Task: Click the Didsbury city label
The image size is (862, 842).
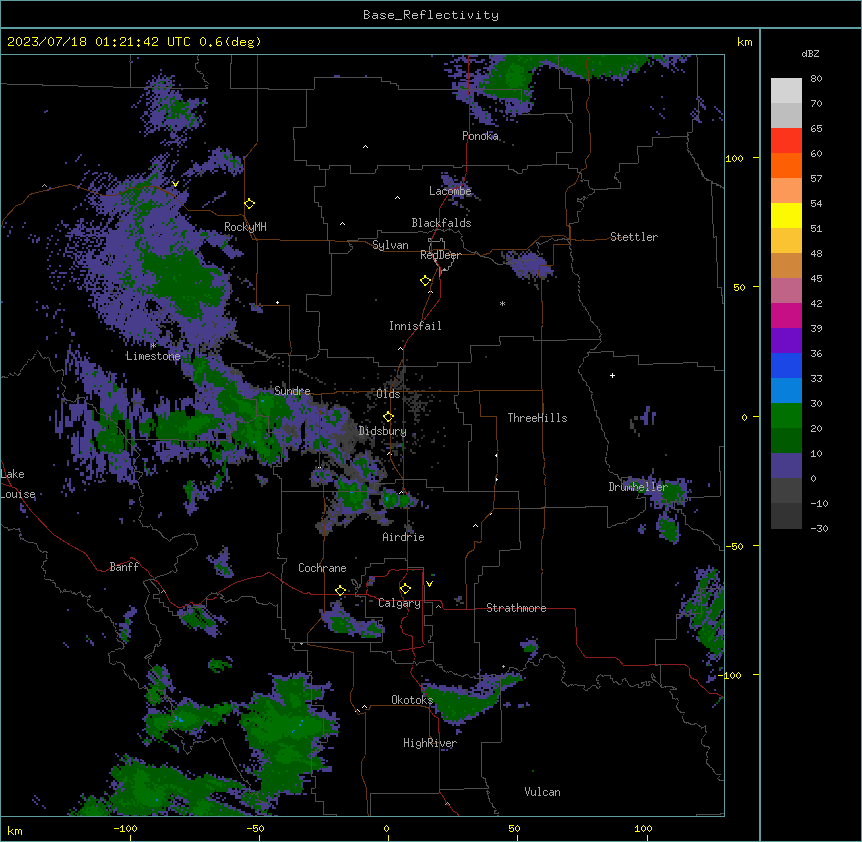Action: tap(383, 431)
